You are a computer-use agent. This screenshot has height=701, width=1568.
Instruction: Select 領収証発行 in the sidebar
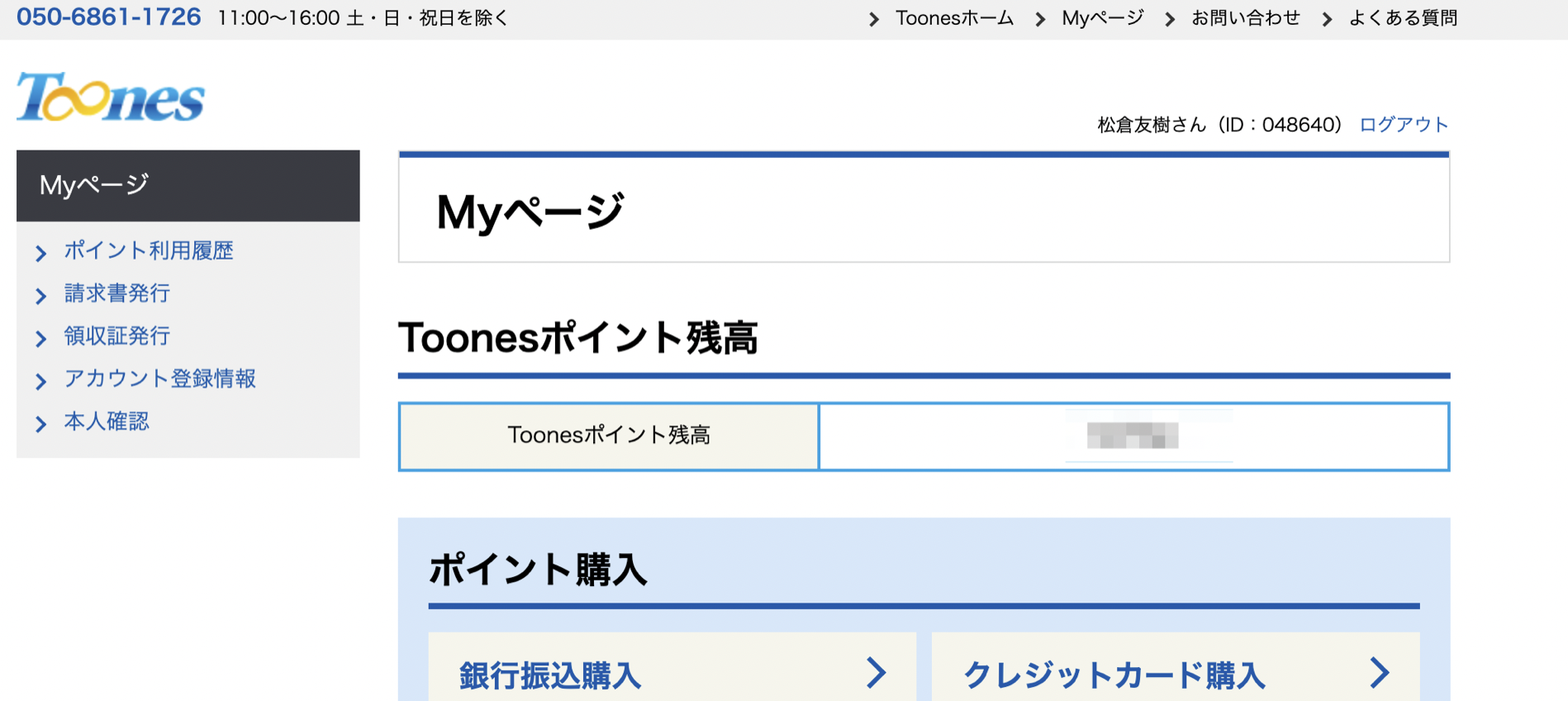117,336
